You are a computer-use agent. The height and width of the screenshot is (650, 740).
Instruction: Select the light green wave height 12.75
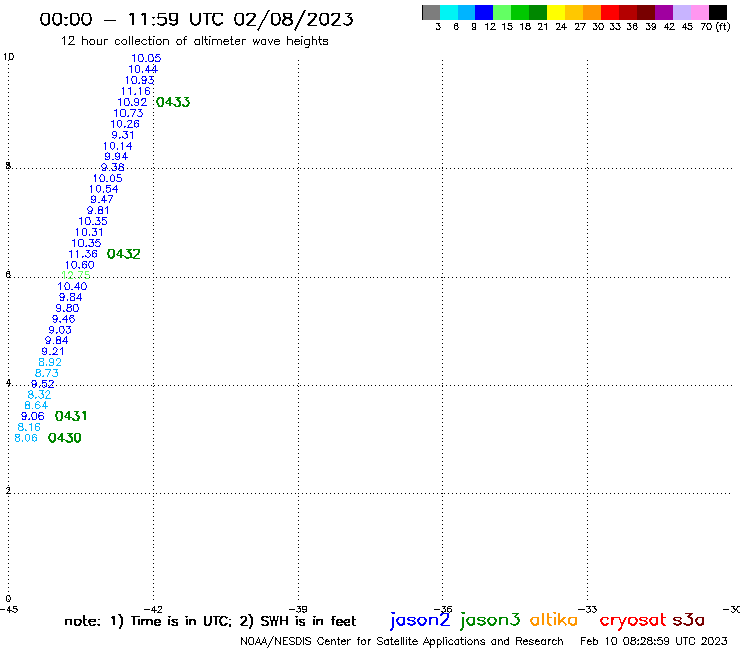point(76,275)
